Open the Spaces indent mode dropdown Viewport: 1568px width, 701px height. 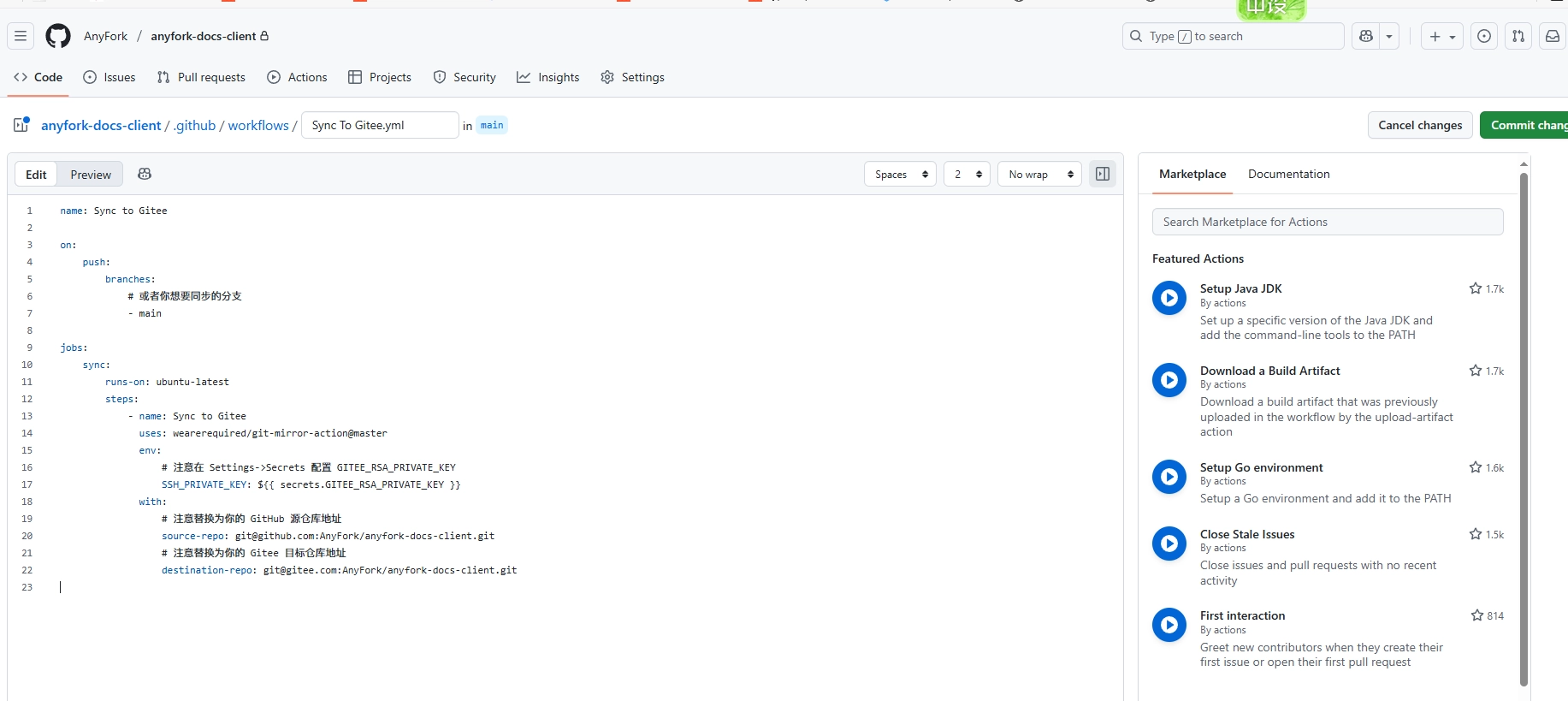tap(900, 175)
